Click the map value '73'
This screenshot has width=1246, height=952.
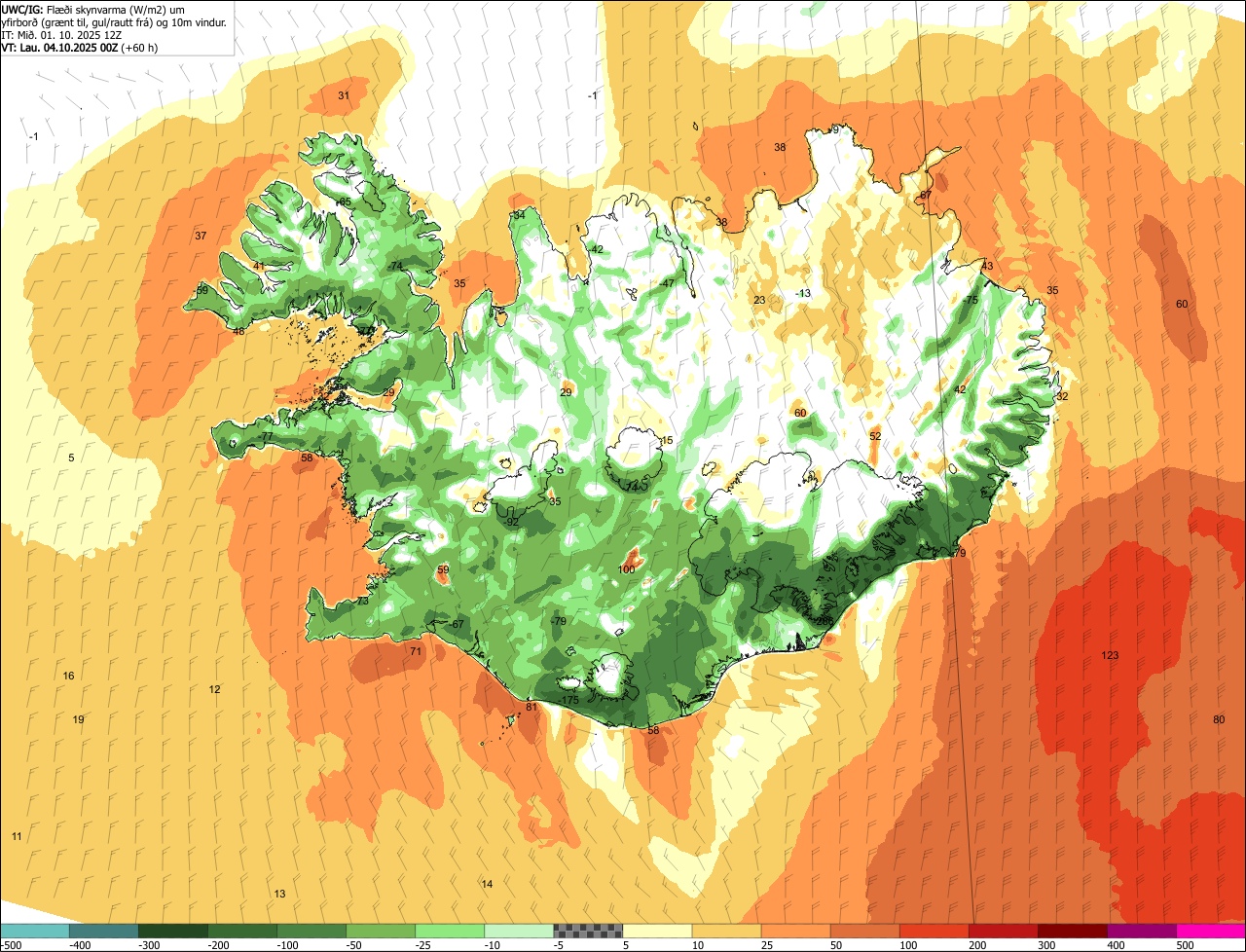pyautogui.click(x=363, y=602)
